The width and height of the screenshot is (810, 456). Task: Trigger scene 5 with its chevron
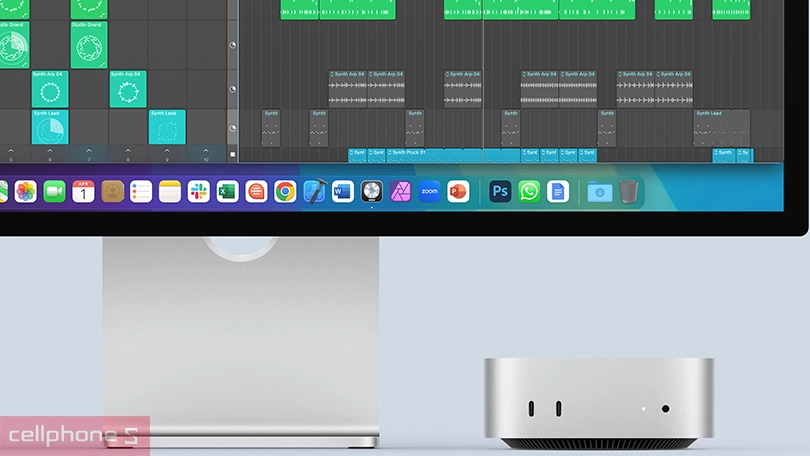[x=11, y=151]
